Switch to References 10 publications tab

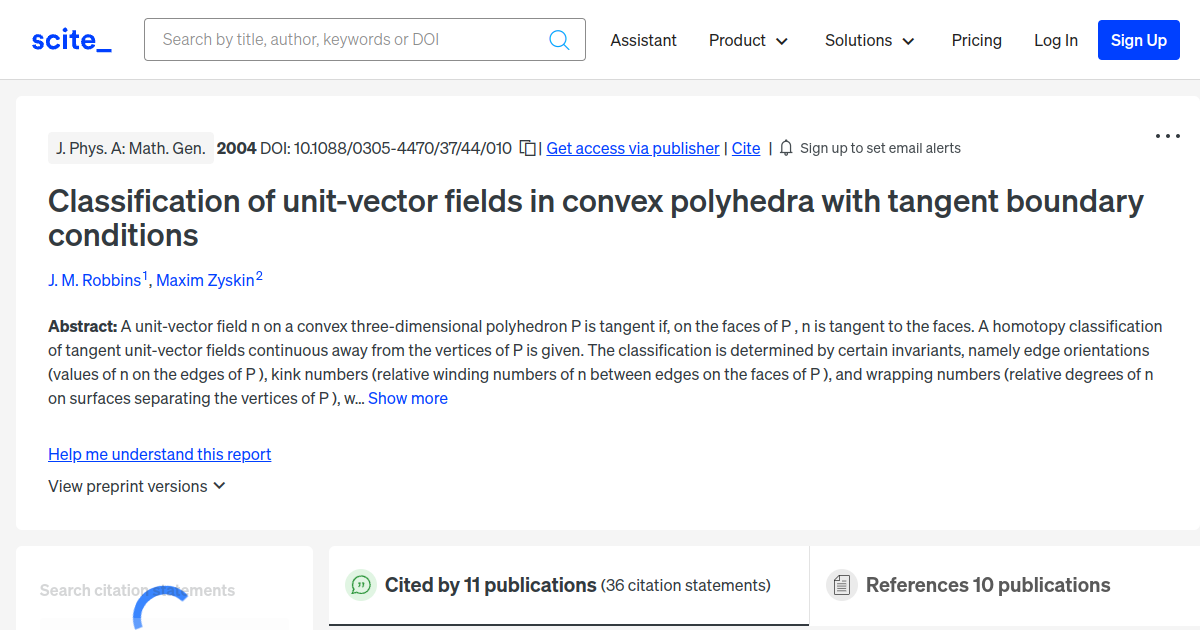click(x=987, y=585)
